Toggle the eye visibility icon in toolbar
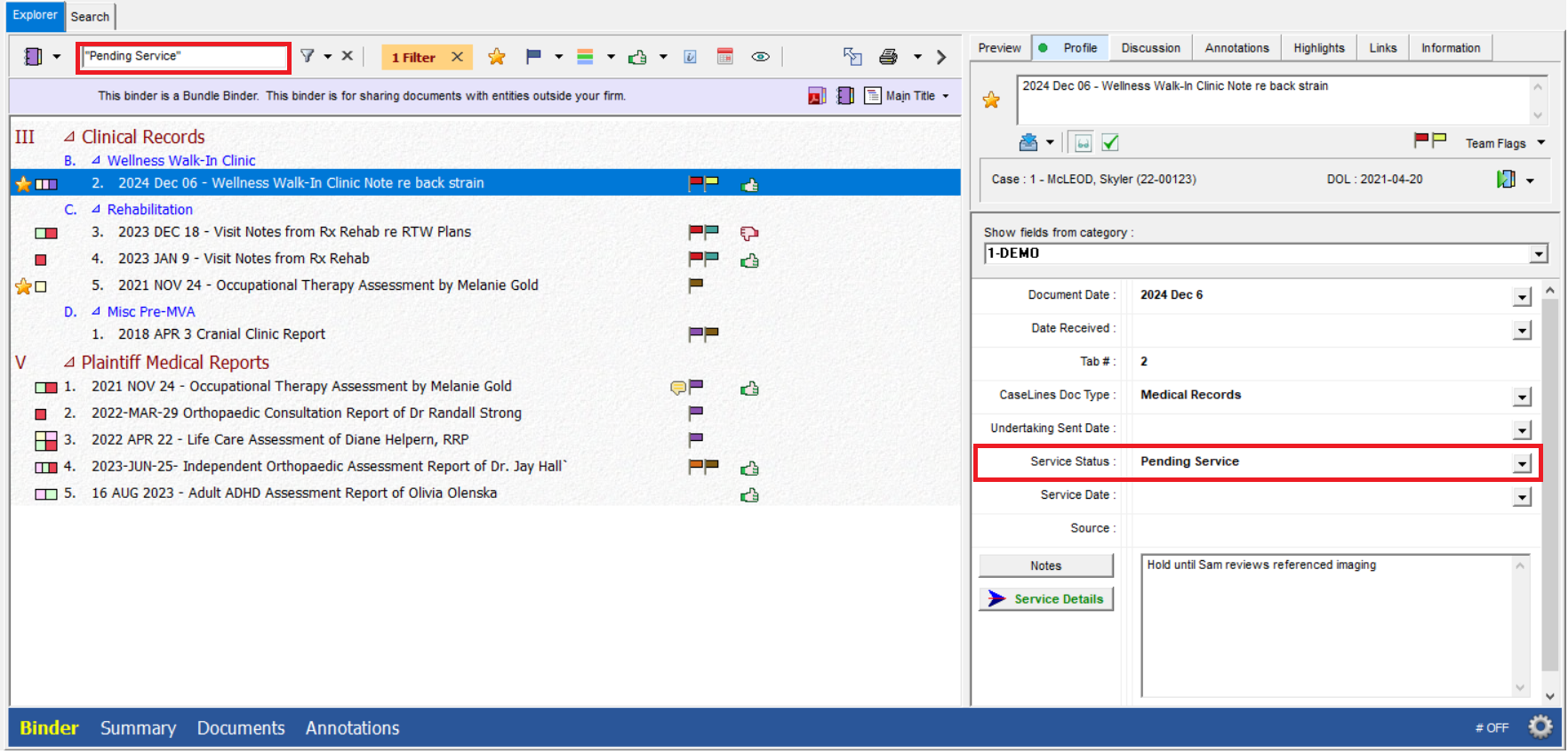1568x754 pixels. tap(760, 57)
